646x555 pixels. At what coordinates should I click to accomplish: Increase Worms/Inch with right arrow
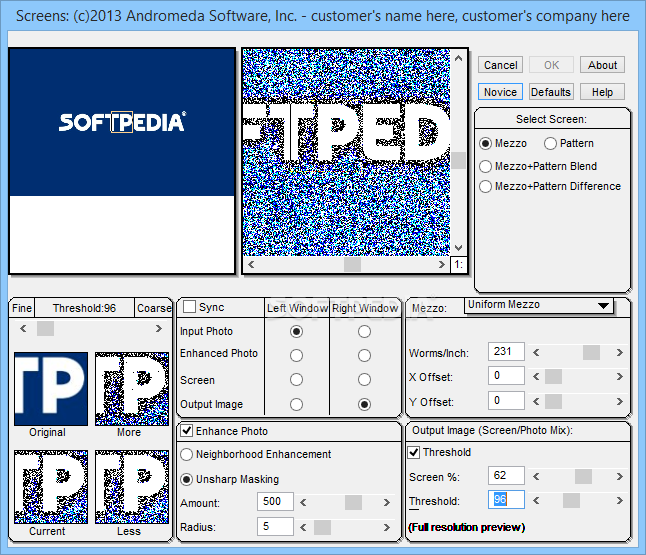click(620, 353)
